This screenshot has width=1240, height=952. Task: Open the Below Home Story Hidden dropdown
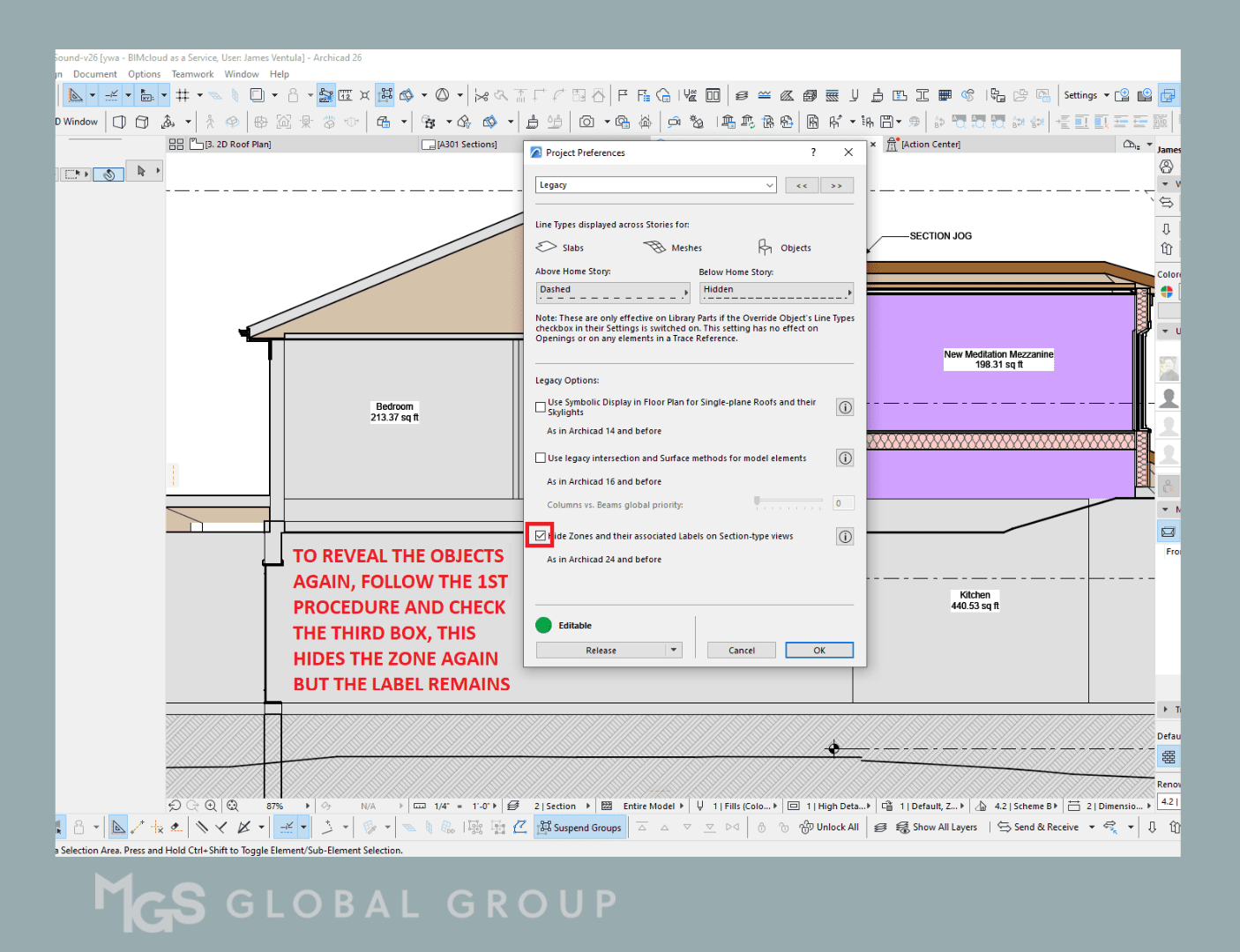pyautogui.click(x=776, y=292)
